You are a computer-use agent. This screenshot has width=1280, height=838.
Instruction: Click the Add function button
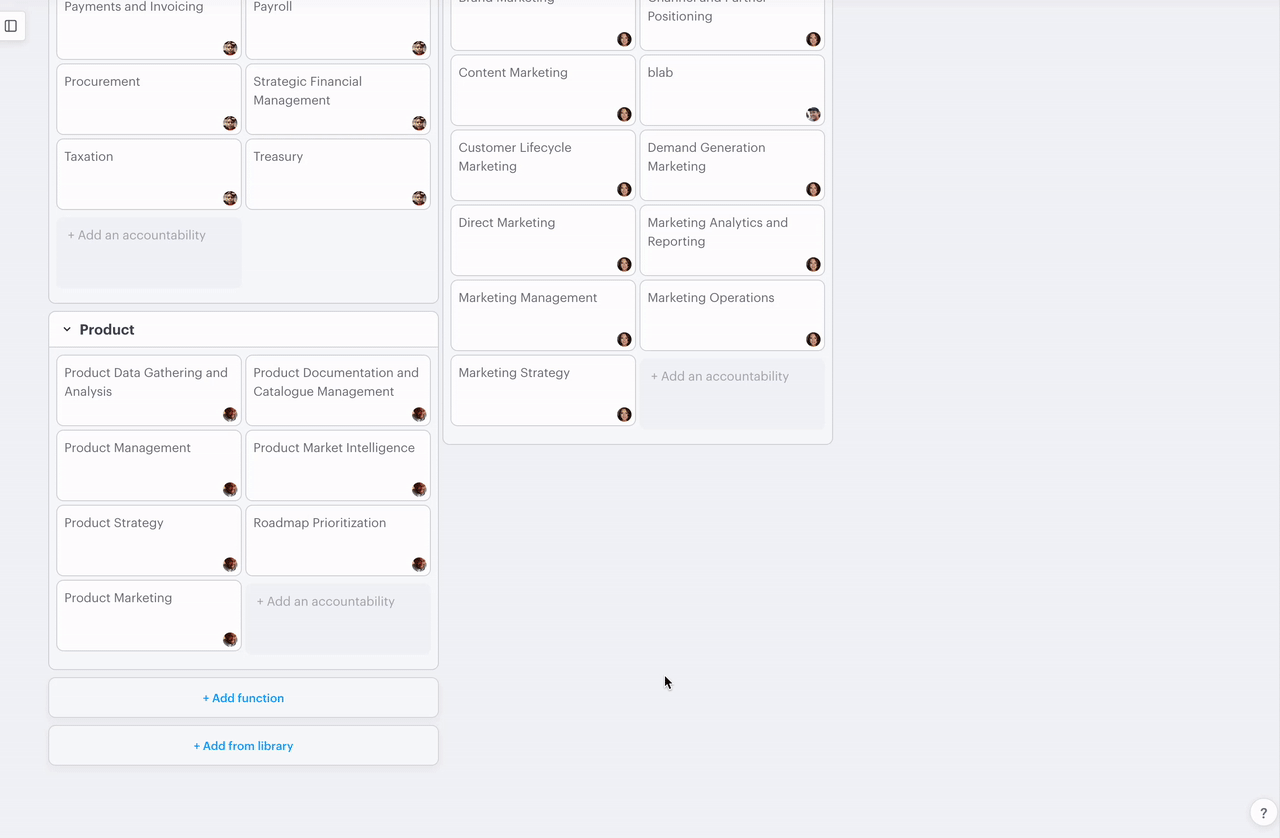pos(243,698)
